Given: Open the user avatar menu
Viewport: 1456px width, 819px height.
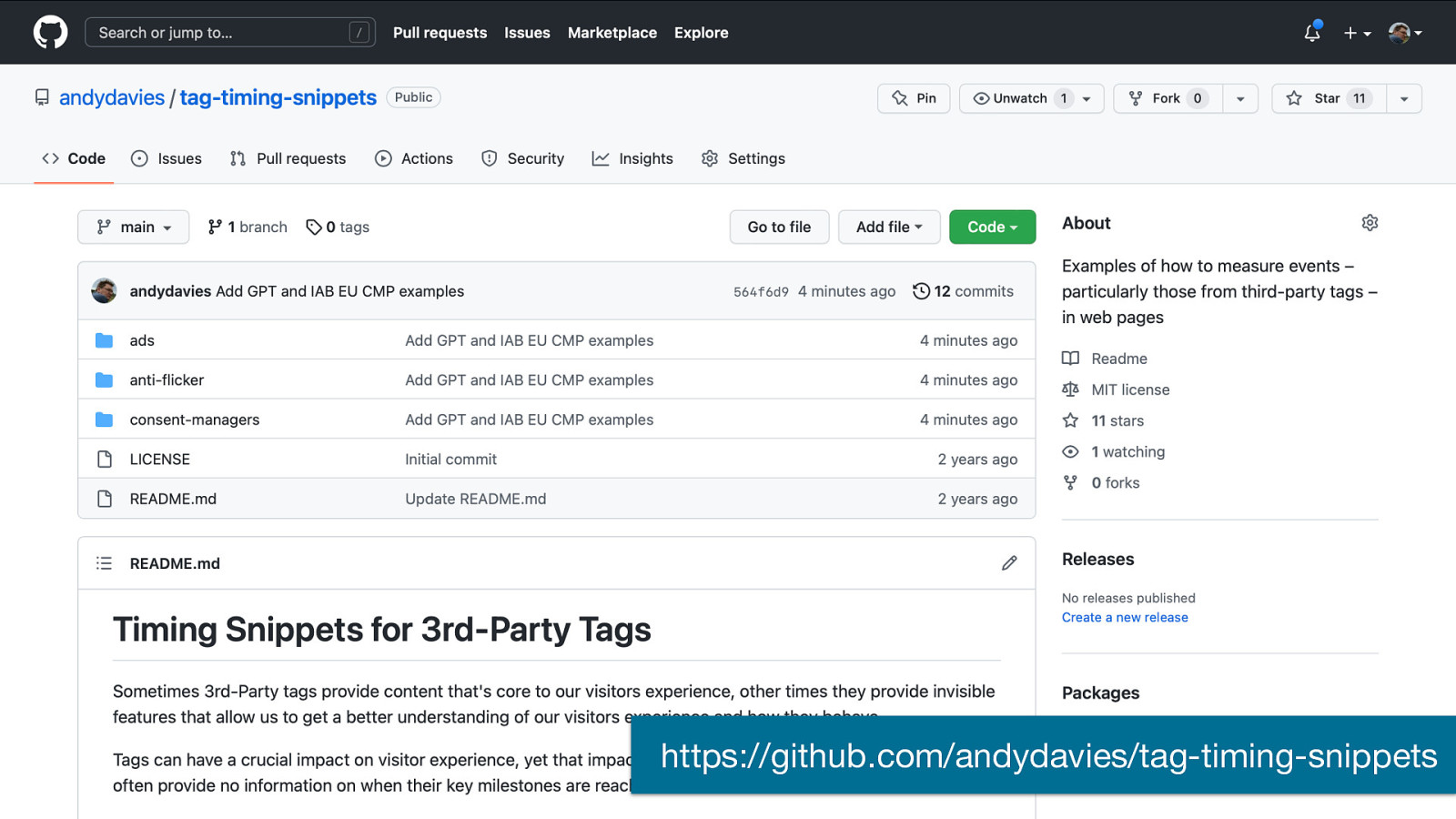Looking at the screenshot, I should click(x=1405, y=33).
